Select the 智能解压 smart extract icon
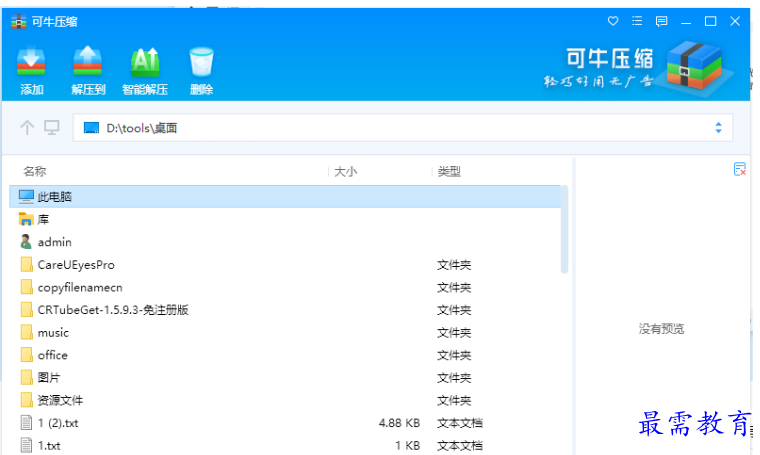The height and width of the screenshot is (455, 760). tap(145, 65)
